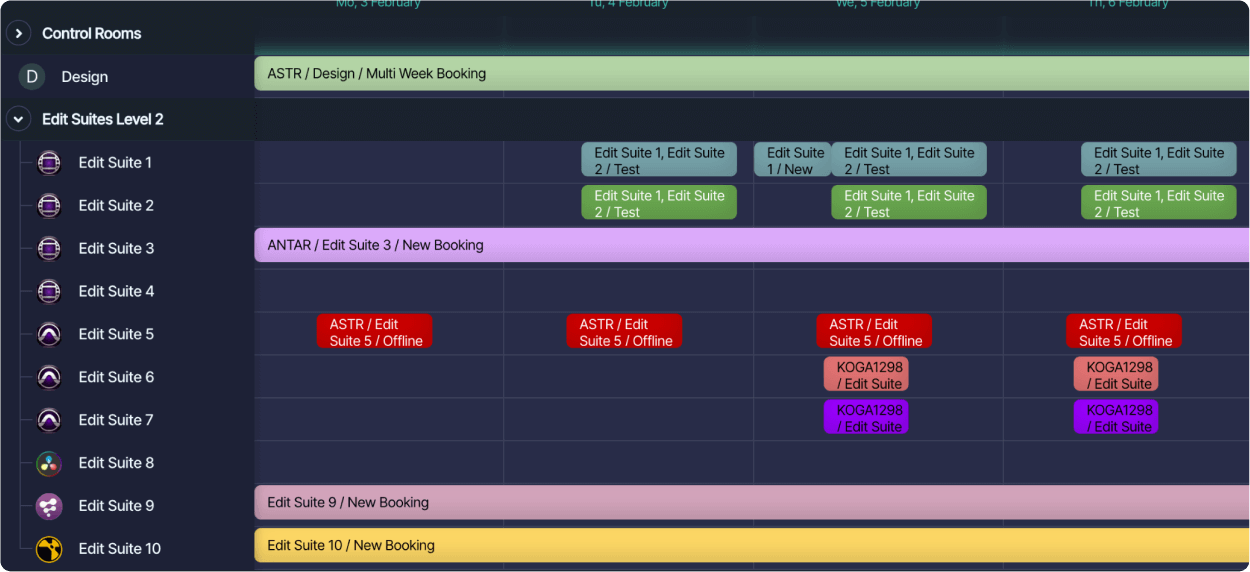Screen dimensions: 1250x572
Task: Open the ANTAR Edit Suite 3 New Booking bar
Action: coord(752,245)
